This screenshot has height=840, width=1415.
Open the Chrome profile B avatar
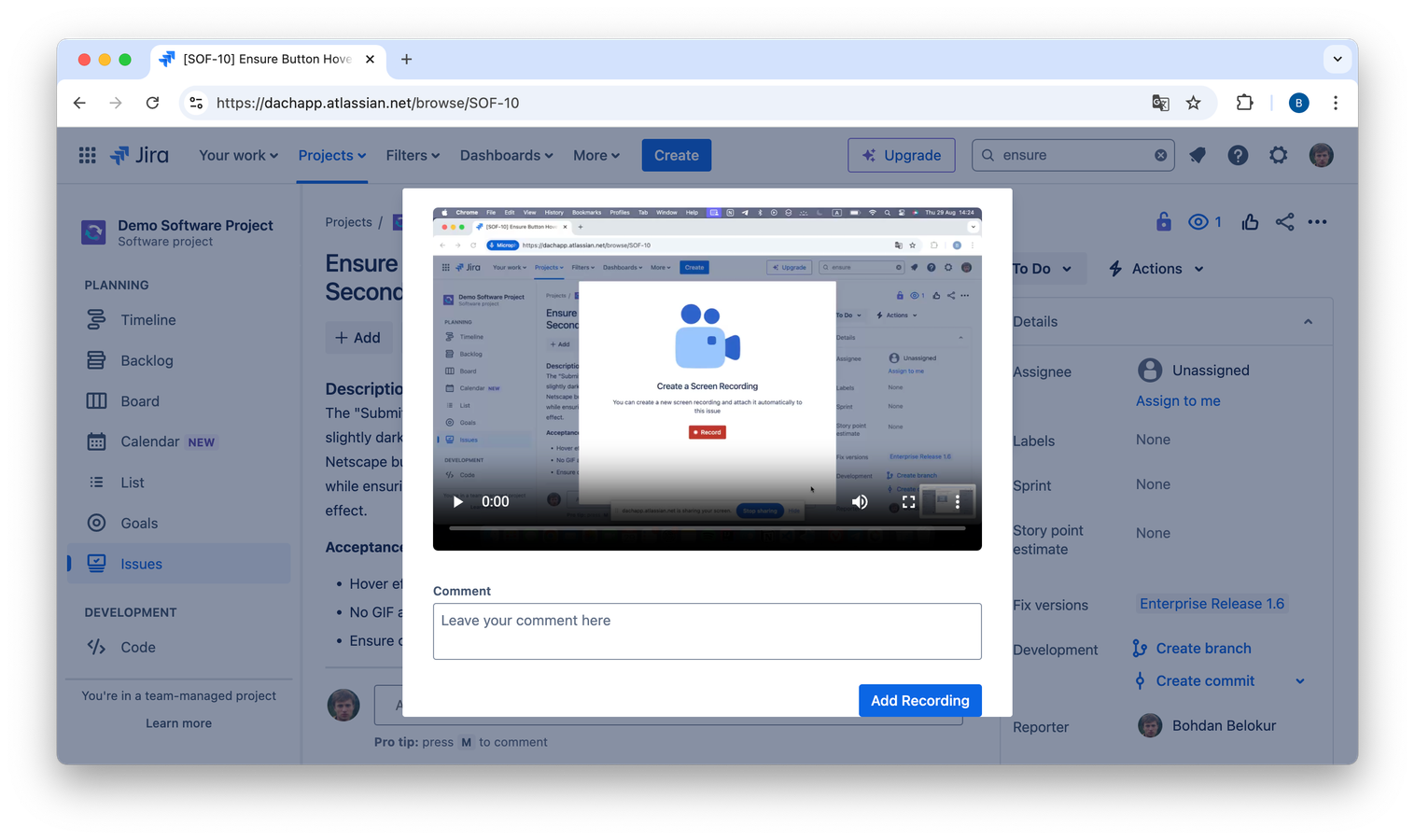pos(1298,103)
